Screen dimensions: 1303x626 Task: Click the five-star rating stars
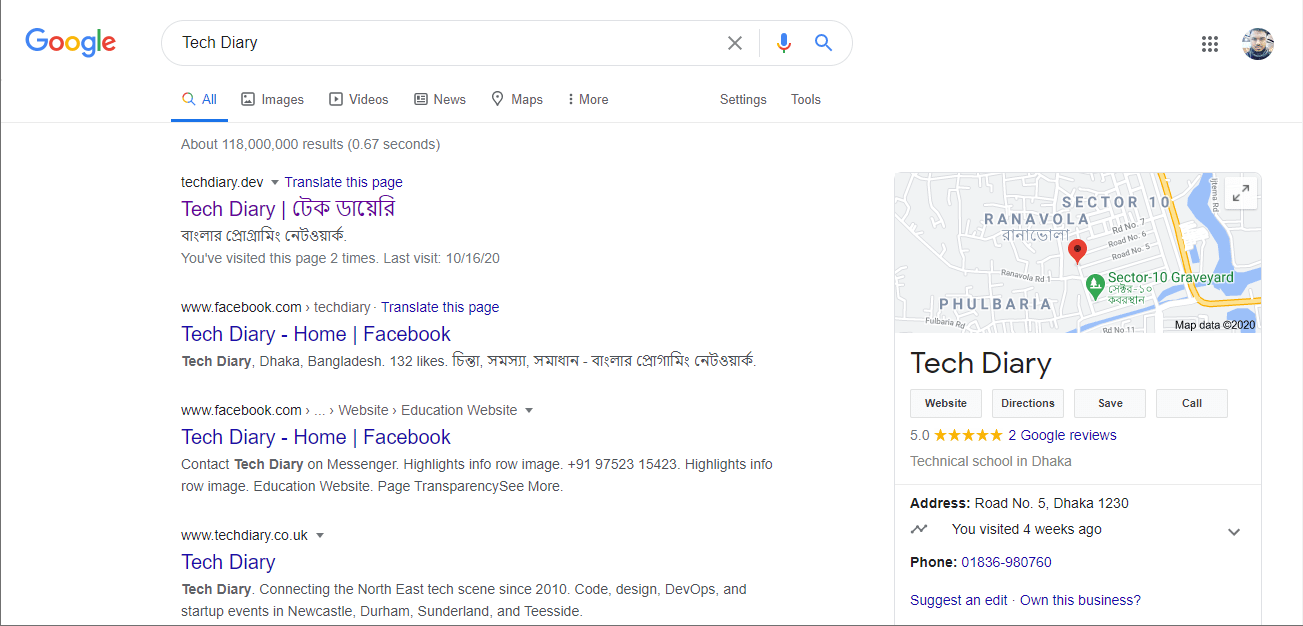(968, 435)
